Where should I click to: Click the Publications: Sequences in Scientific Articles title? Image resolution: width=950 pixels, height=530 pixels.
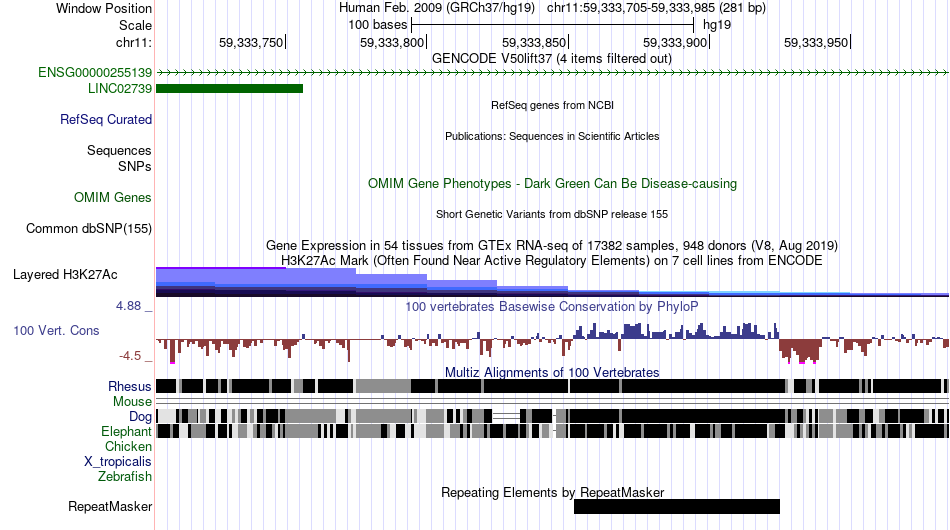(552, 136)
